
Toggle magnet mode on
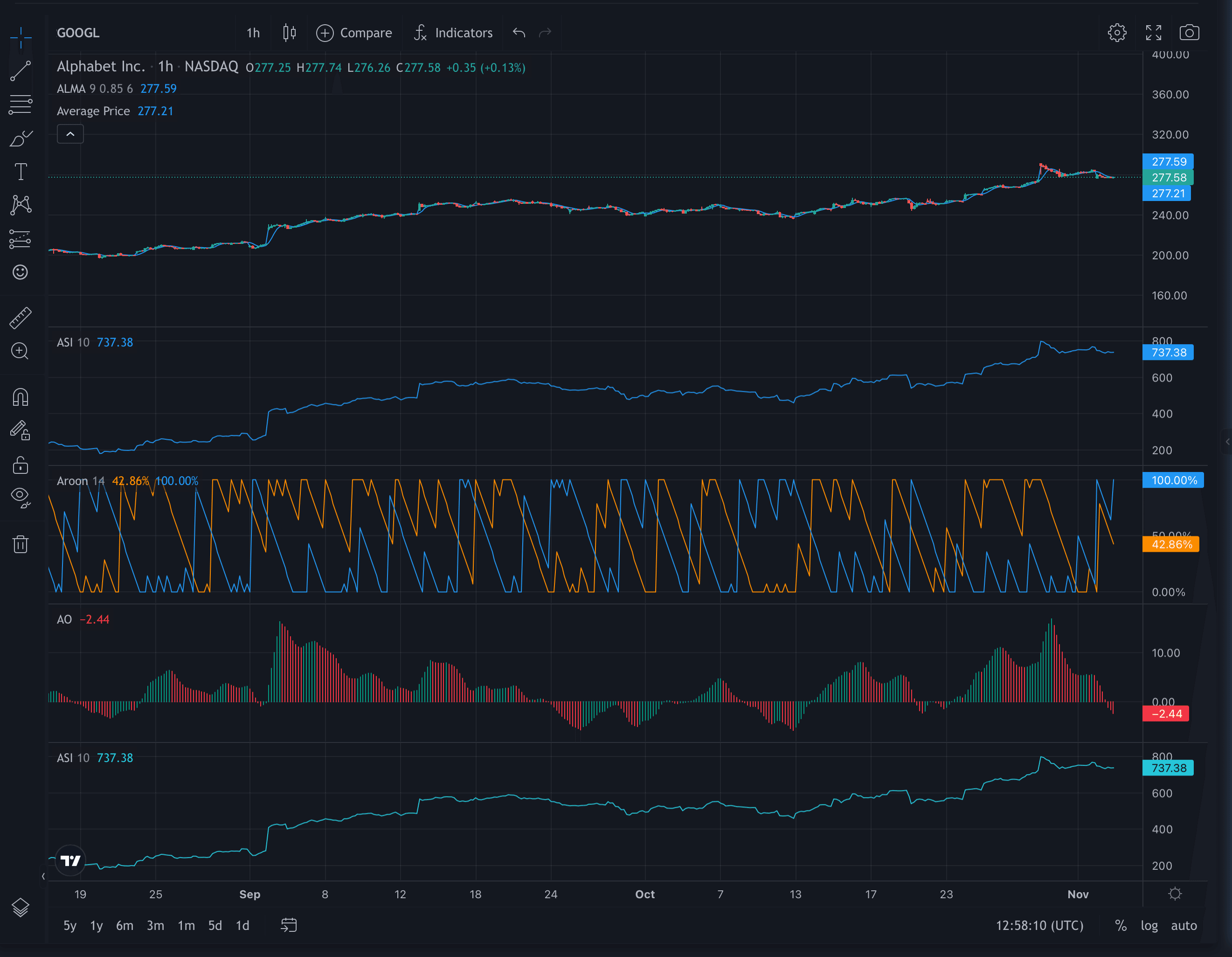(21, 397)
